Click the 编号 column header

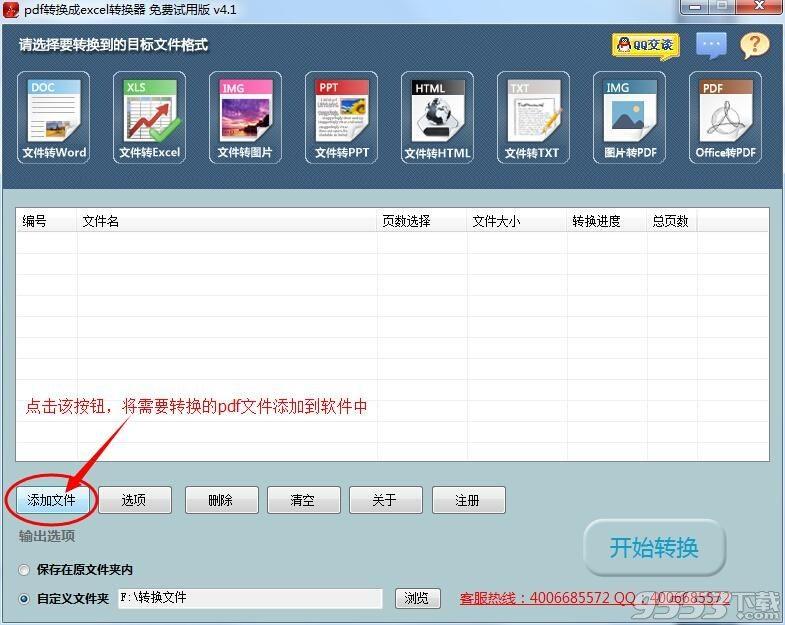pyautogui.click(x=47, y=221)
